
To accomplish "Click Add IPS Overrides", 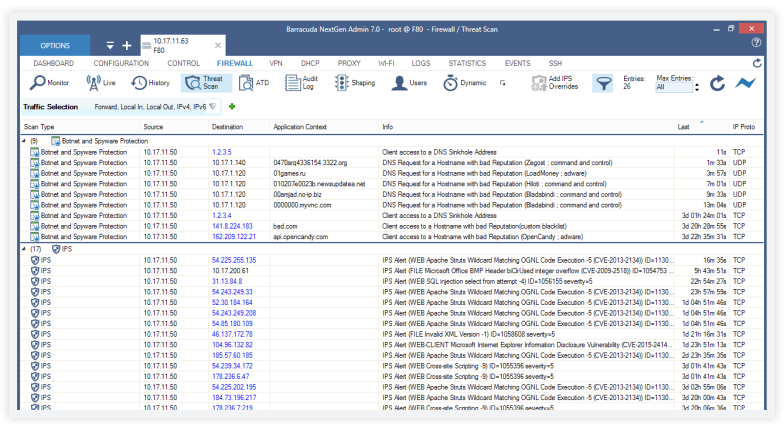I will pyautogui.click(x=554, y=83).
